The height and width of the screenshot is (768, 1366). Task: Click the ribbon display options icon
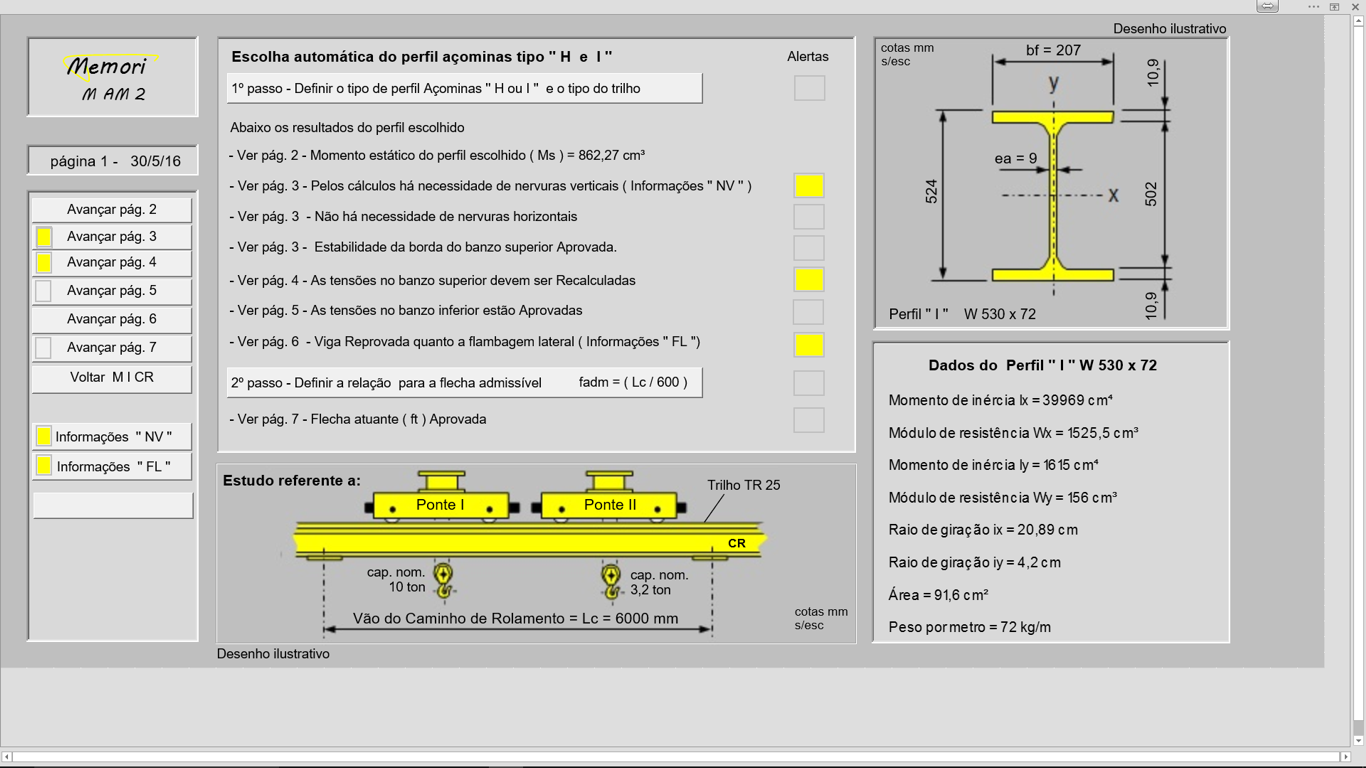click(1334, 7)
